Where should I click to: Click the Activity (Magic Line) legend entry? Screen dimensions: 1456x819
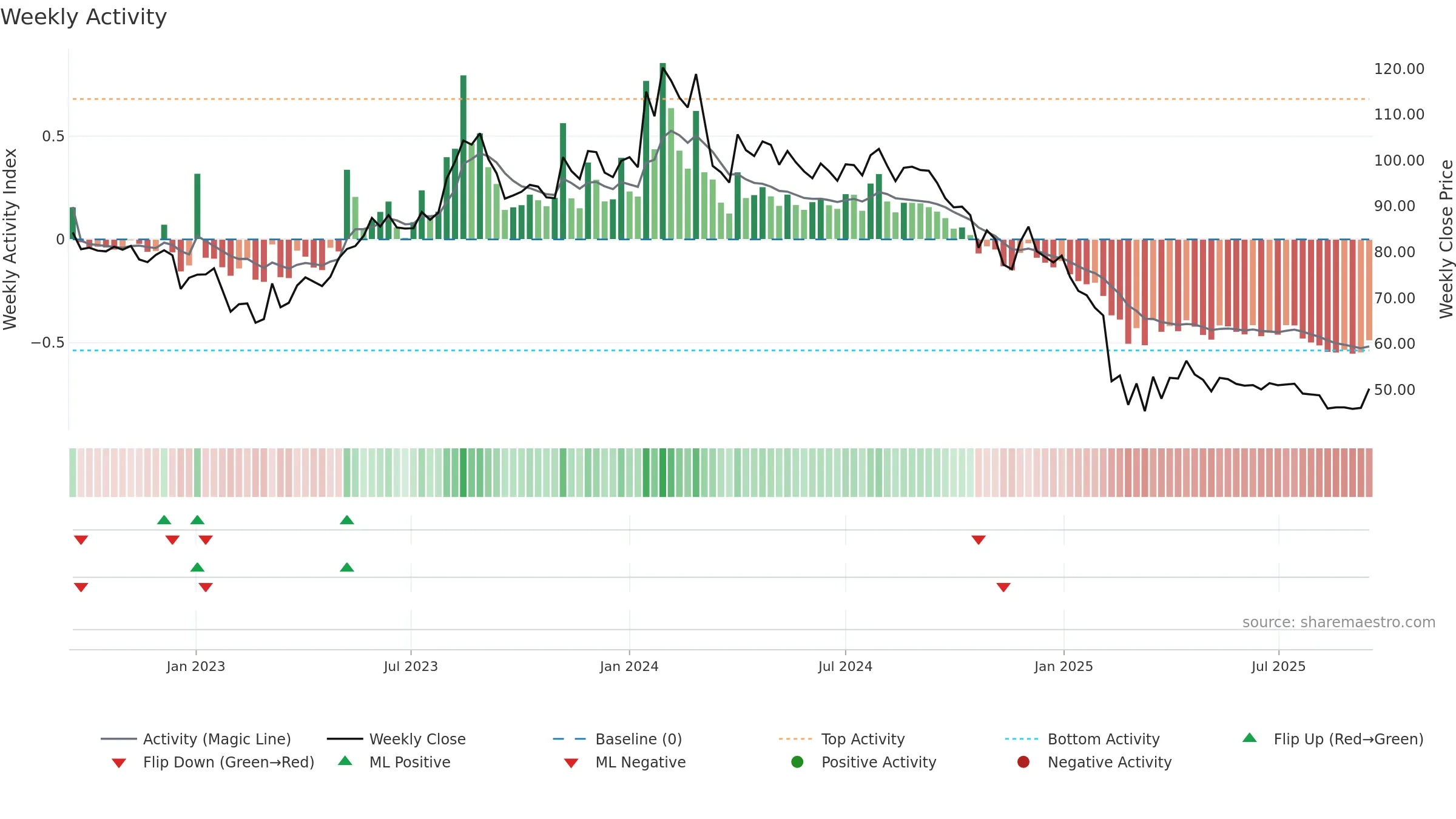tap(196, 739)
